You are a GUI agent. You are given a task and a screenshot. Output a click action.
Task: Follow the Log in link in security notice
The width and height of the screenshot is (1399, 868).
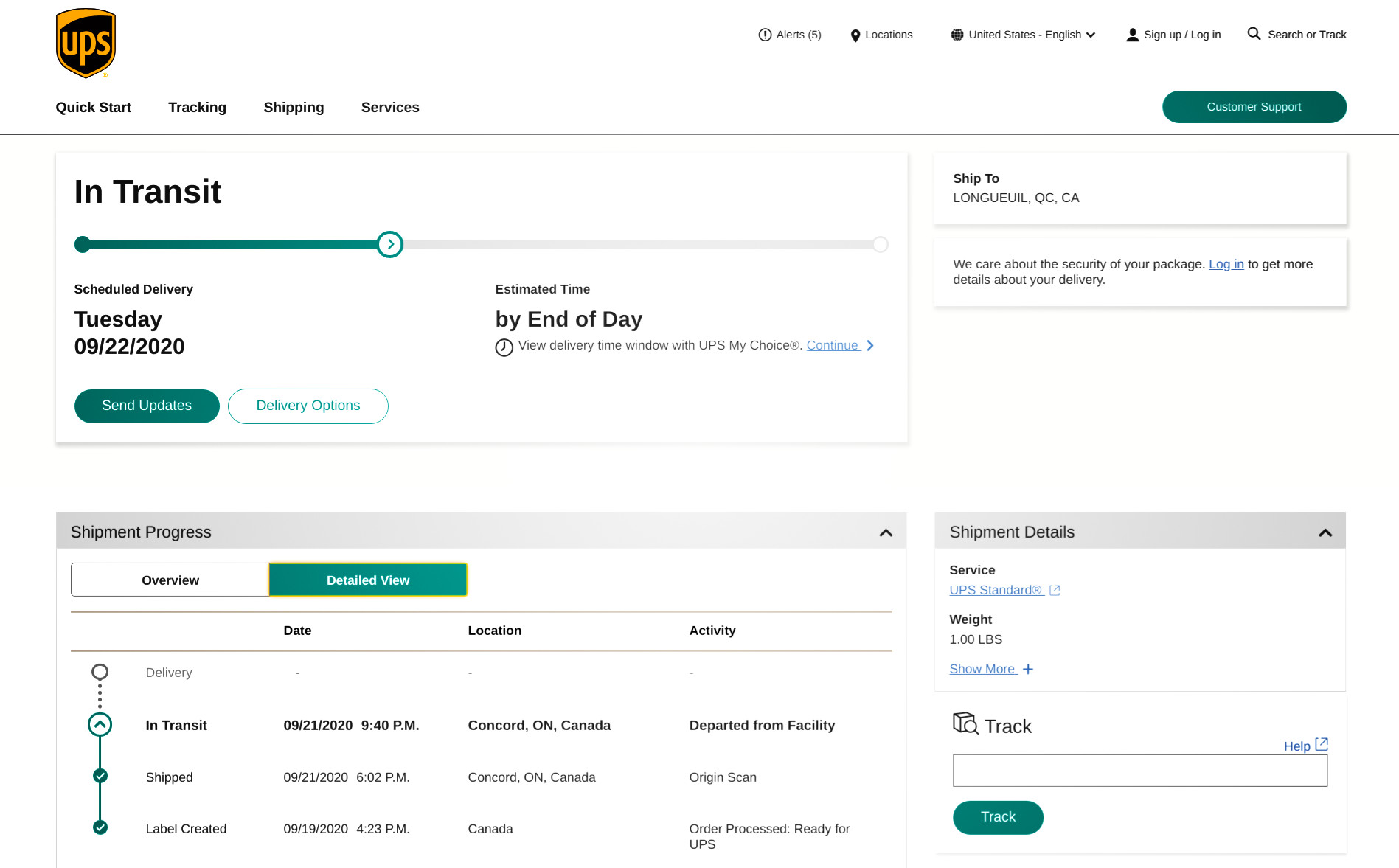tap(1226, 264)
